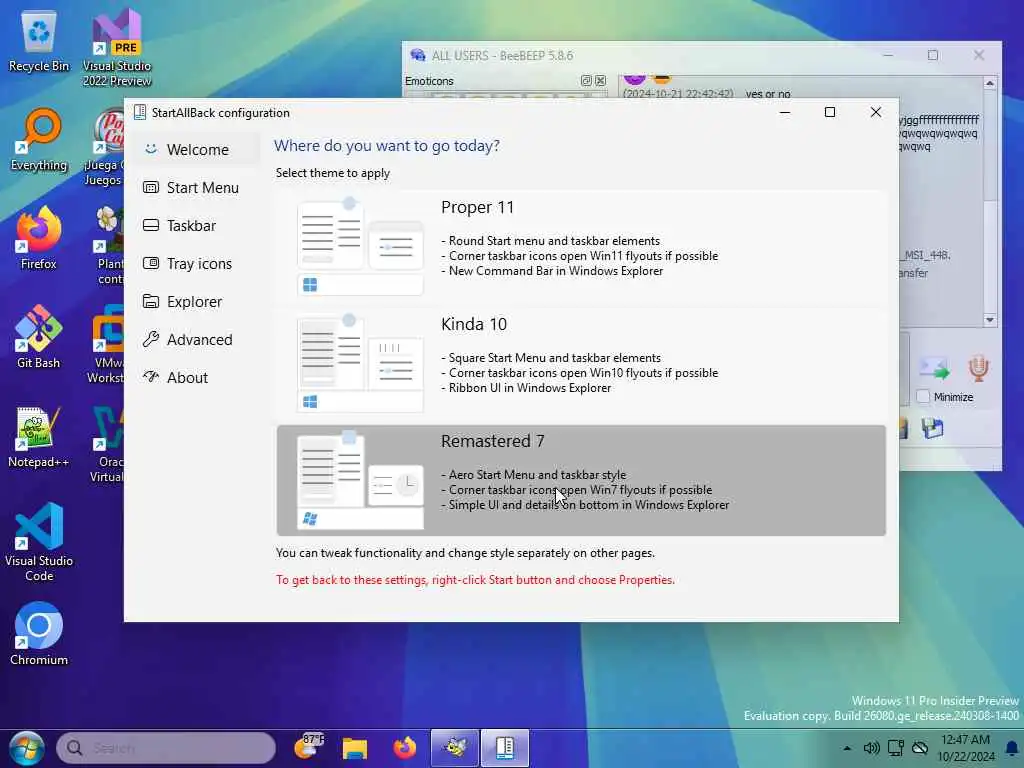Viewport: 1024px width, 768px height.
Task: Apply the Proper 11 theme
Action: (x=581, y=246)
